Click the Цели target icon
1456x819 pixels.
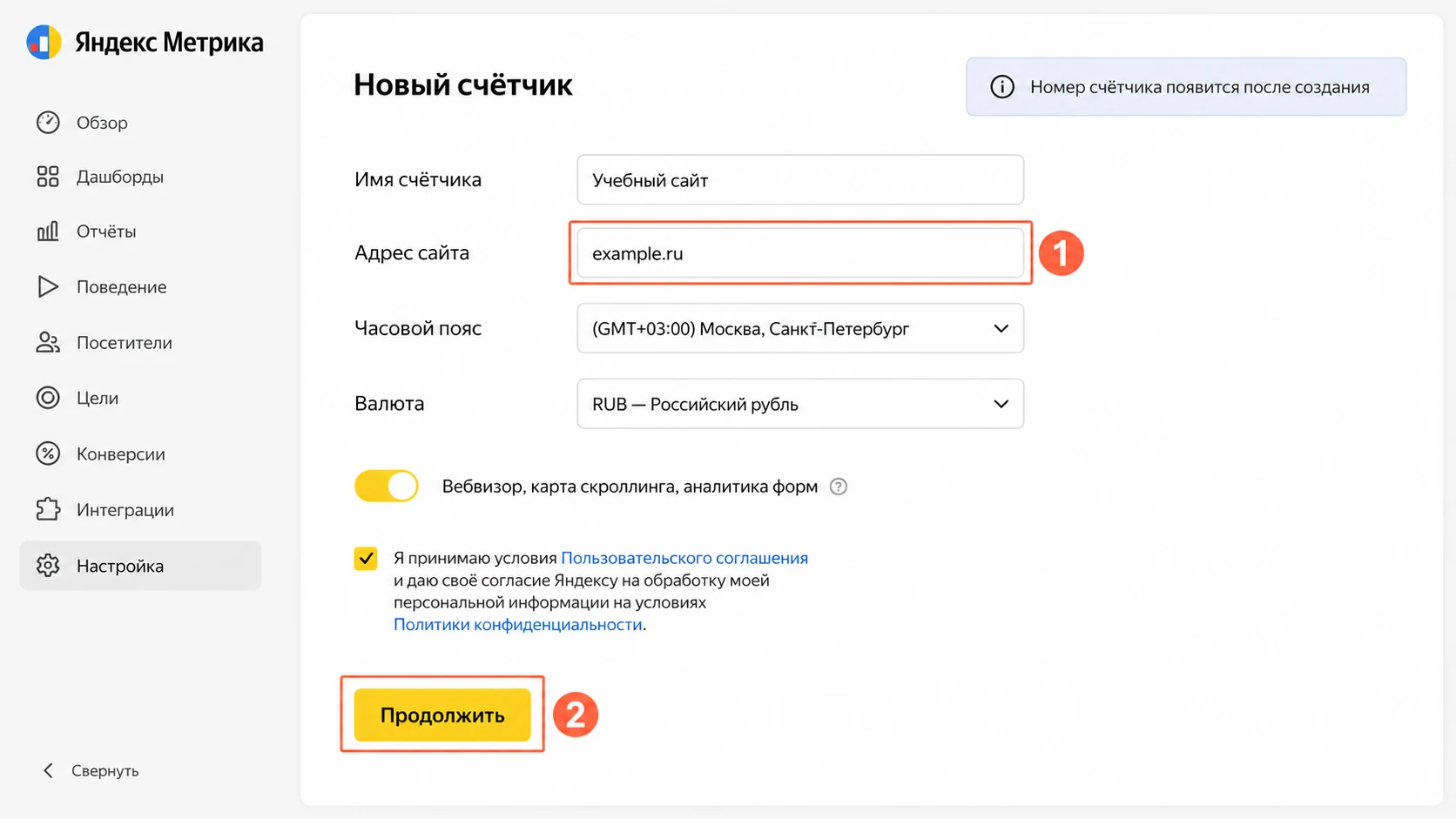(48, 398)
